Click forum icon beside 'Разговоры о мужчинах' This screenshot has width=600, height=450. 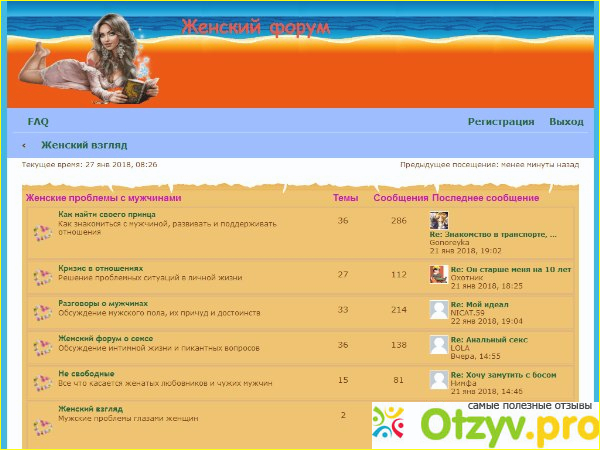coord(42,314)
